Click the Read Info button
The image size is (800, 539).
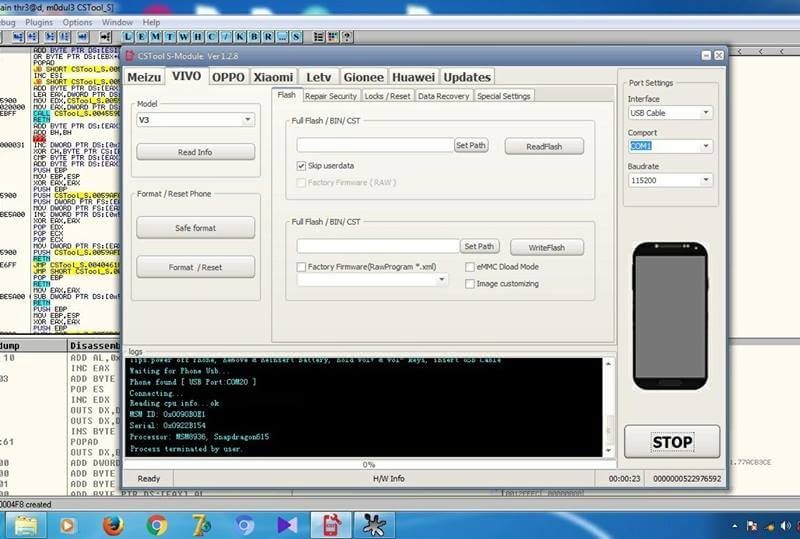tap(195, 152)
